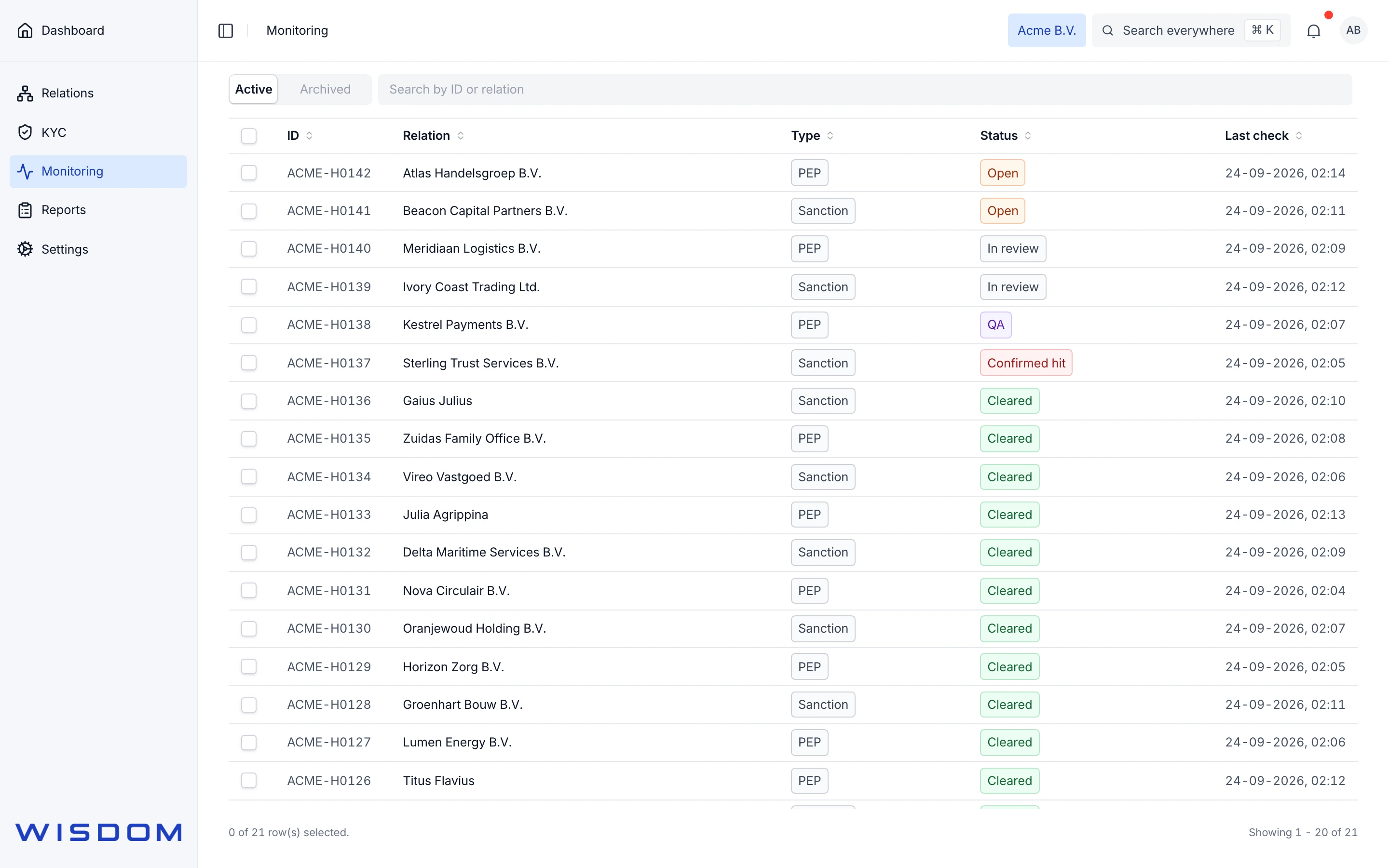Check the Beacon Capital Partners row checkbox
The height and width of the screenshot is (868, 1389).
[x=248, y=211]
